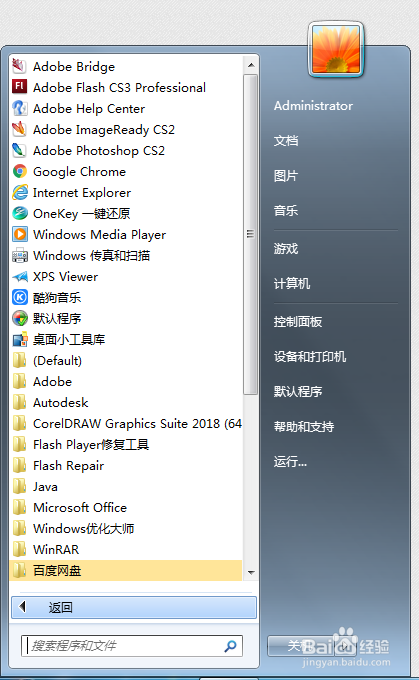The image size is (419, 680).
Task: Click the 酷狗音乐 app icon
Action: click(x=20, y=297)
